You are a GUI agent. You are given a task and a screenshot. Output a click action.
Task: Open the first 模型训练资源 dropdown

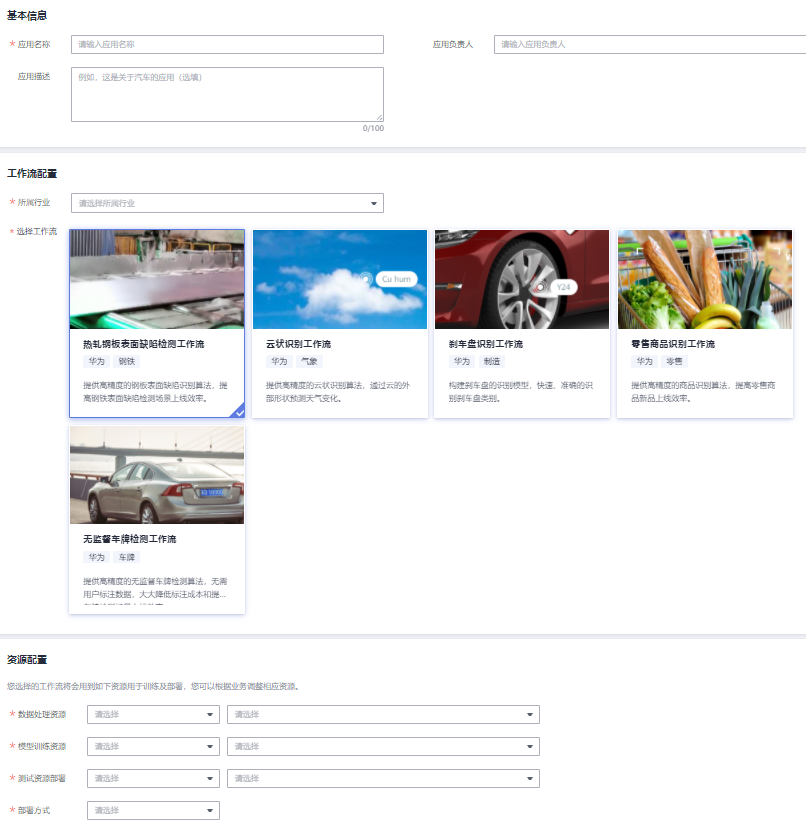tap(154, 746)
